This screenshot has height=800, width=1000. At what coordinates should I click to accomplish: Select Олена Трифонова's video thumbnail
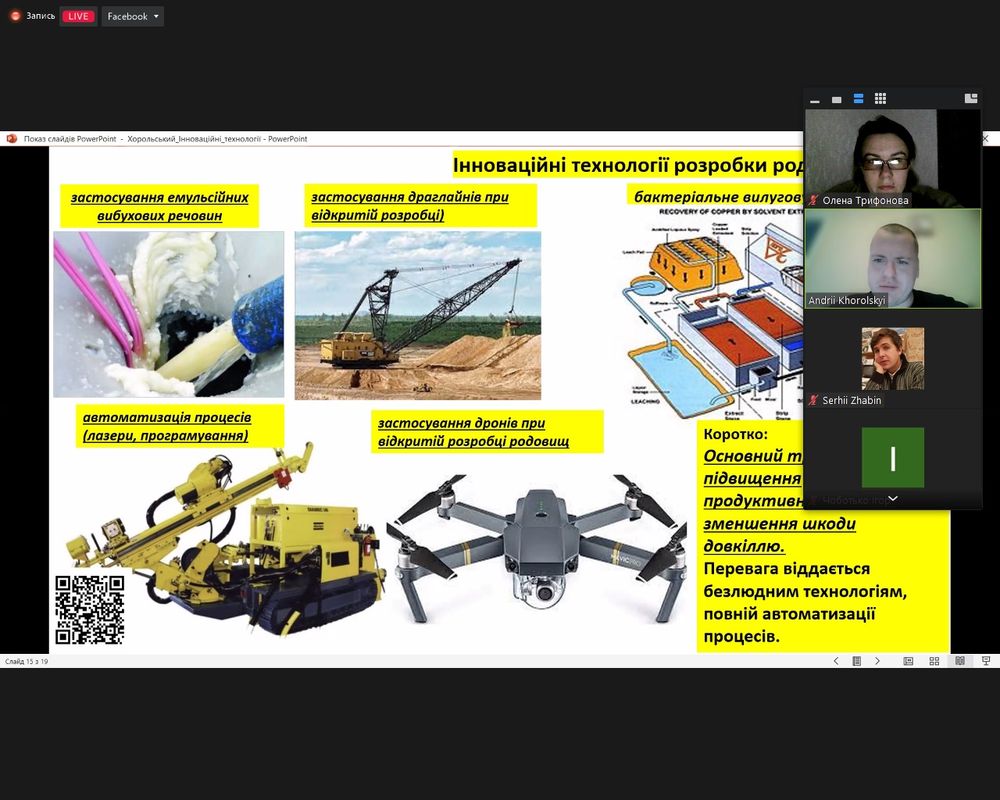point(893,158)
